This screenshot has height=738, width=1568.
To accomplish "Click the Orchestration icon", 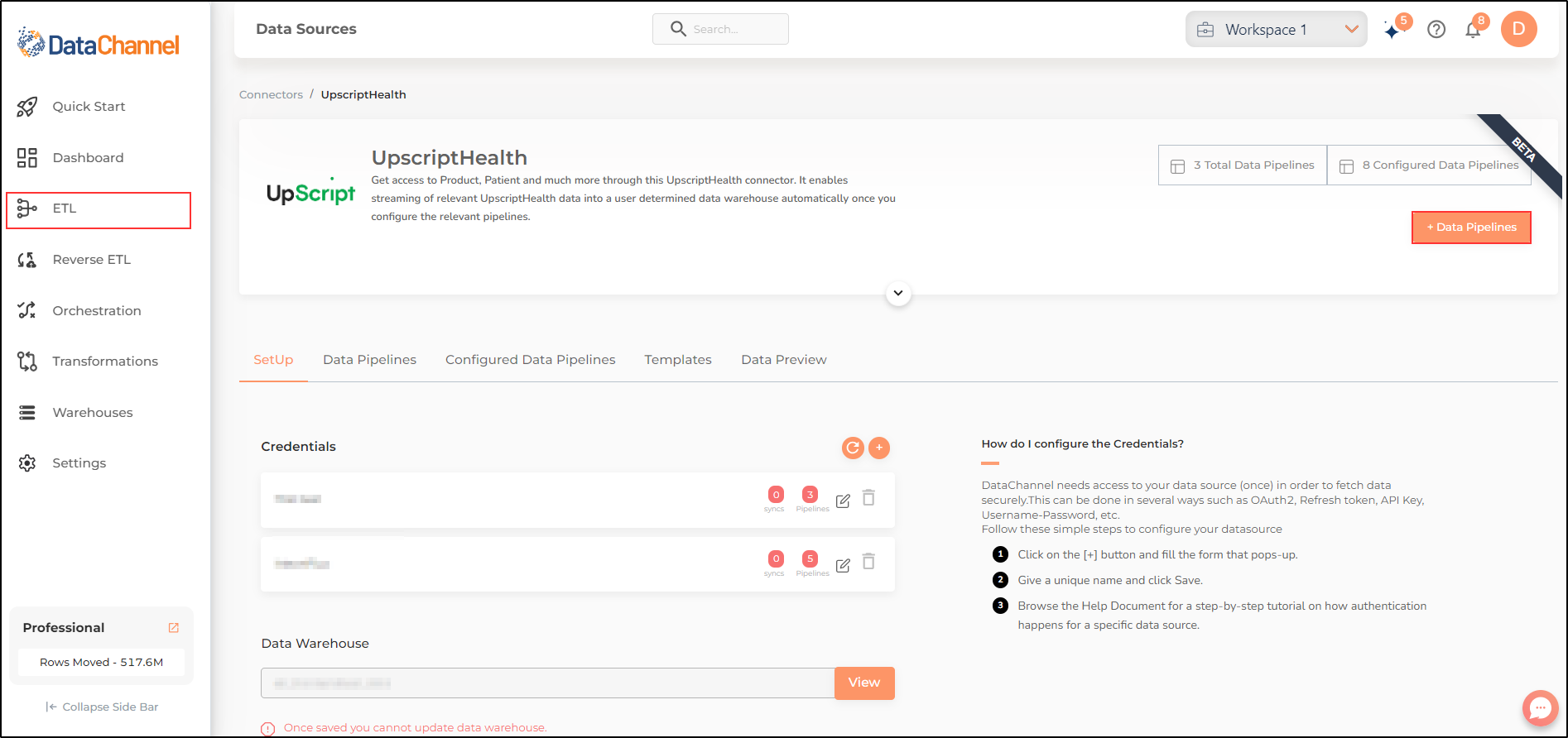I will (x=27, y=310).
